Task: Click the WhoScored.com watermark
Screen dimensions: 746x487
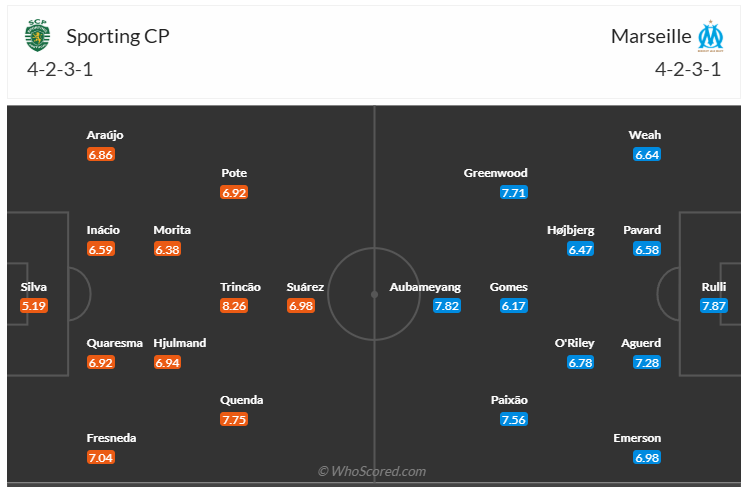Action: point(372,471)
